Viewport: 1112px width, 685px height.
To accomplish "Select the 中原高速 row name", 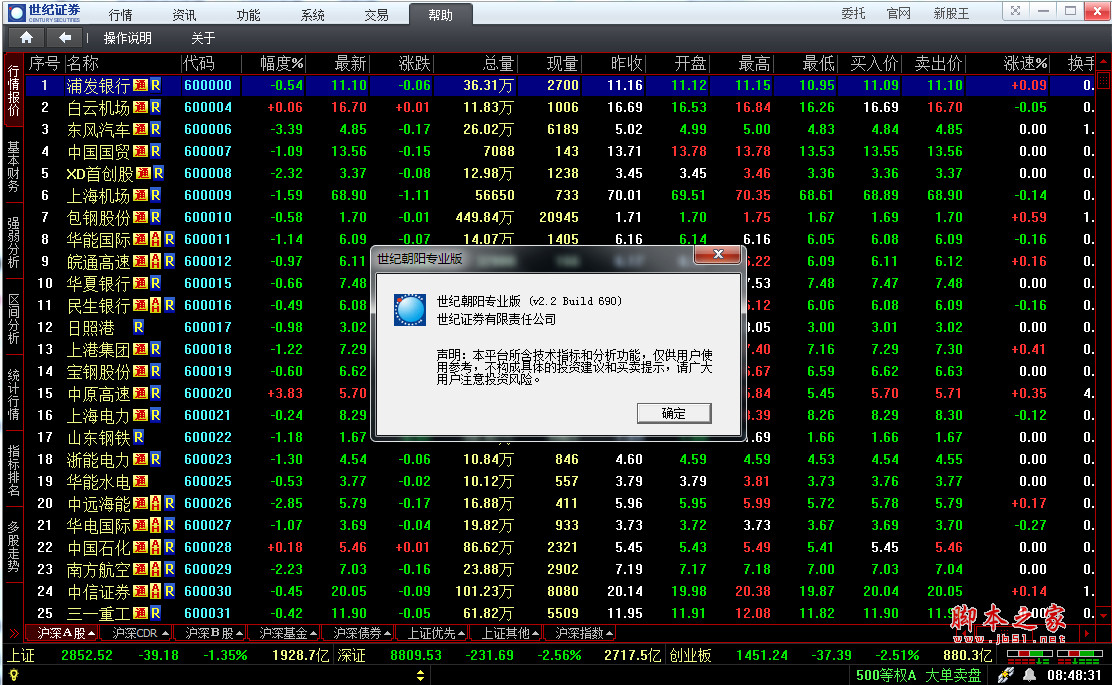I will pos(99,393).
